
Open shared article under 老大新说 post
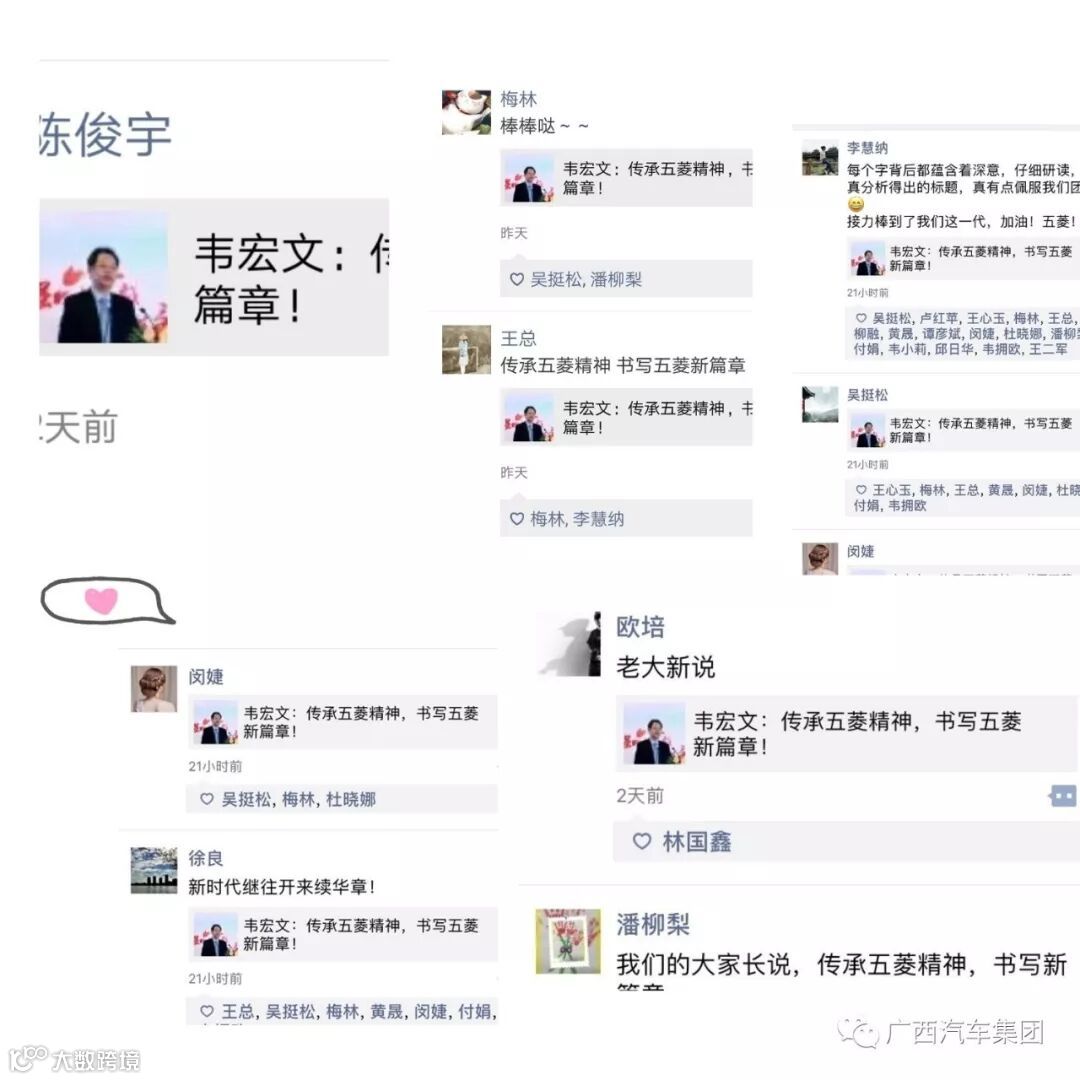tap(846, 734)
